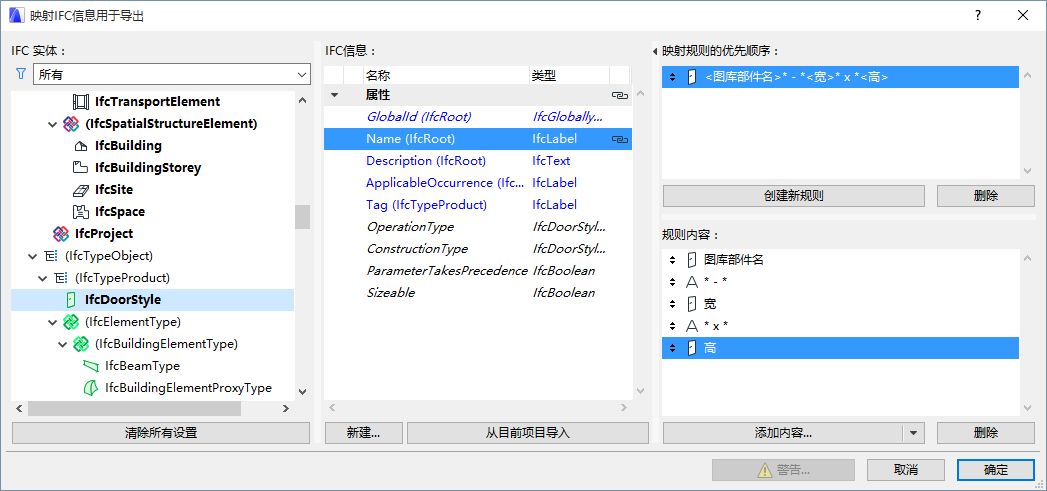Click the (IfcTypeObject) list icon
1047x491 pixels.
(x=50, y=256)
